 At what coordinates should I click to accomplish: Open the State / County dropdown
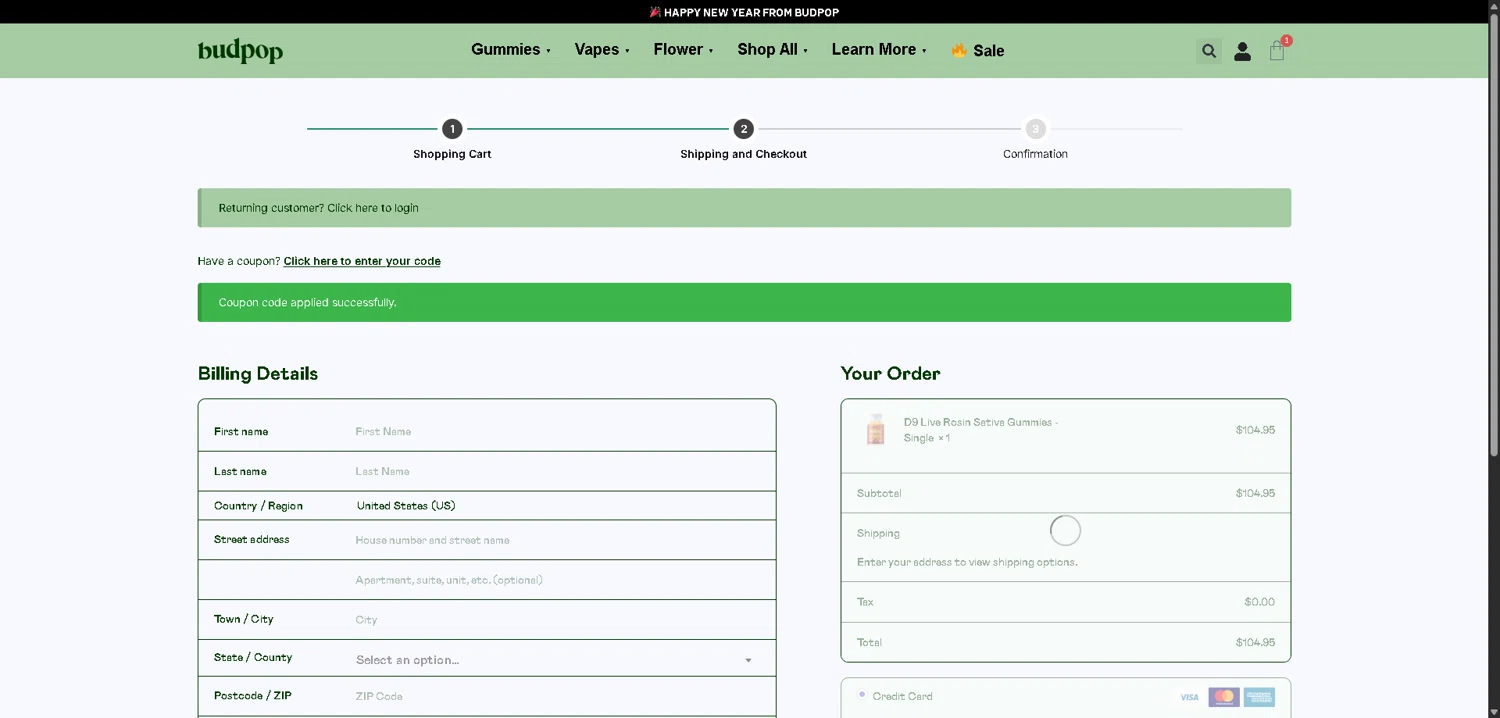pyautogui.click(x=554, y=660)
